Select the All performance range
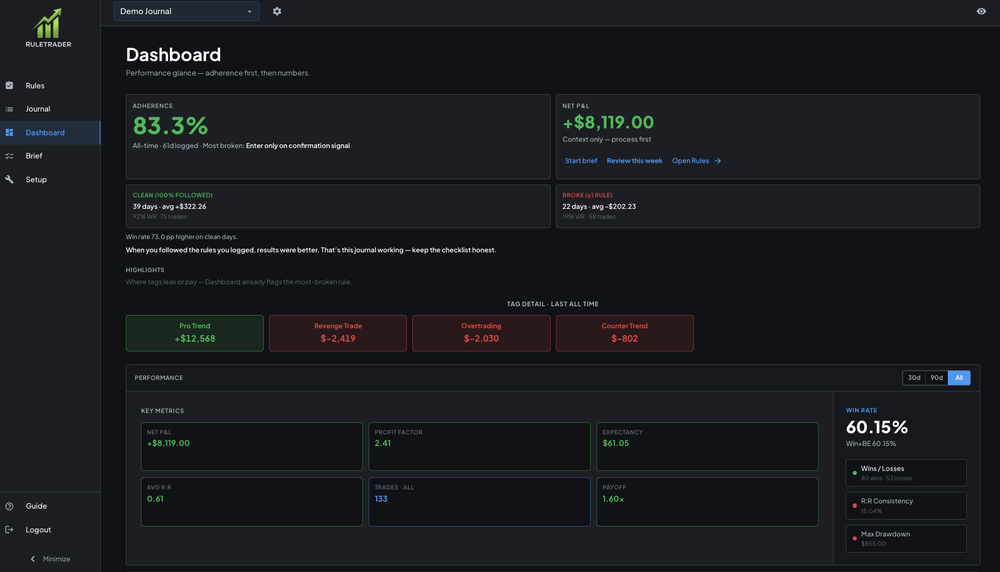 coord(959,378)
